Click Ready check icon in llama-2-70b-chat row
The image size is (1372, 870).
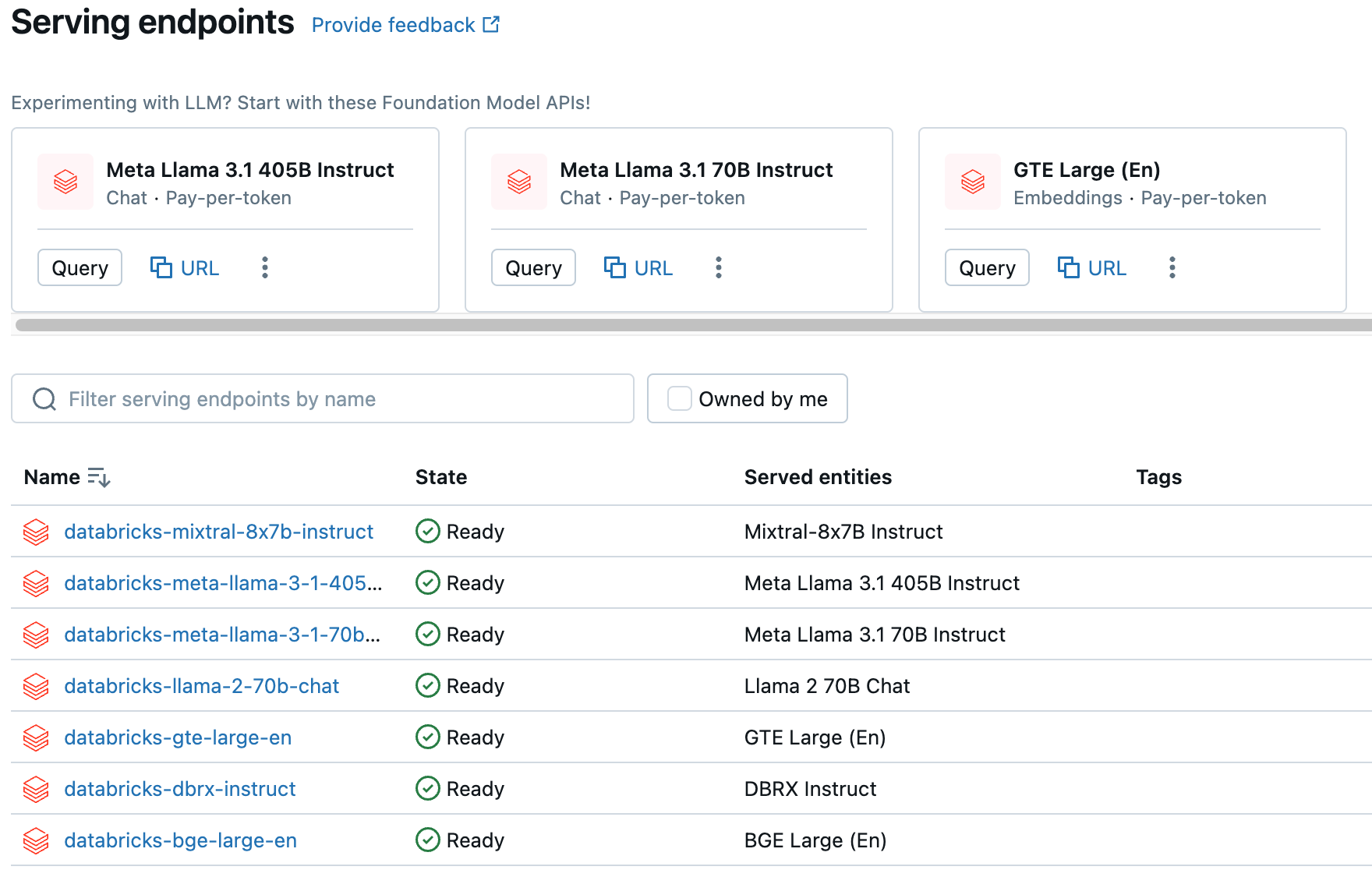pos(428,685)
